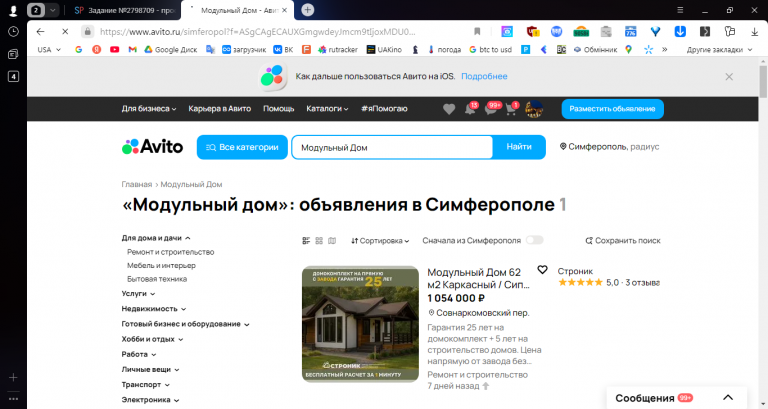Open YouTube bookmark icon
Image resolution: width=768 pixels, height=409 pixels.
(115, 49)
